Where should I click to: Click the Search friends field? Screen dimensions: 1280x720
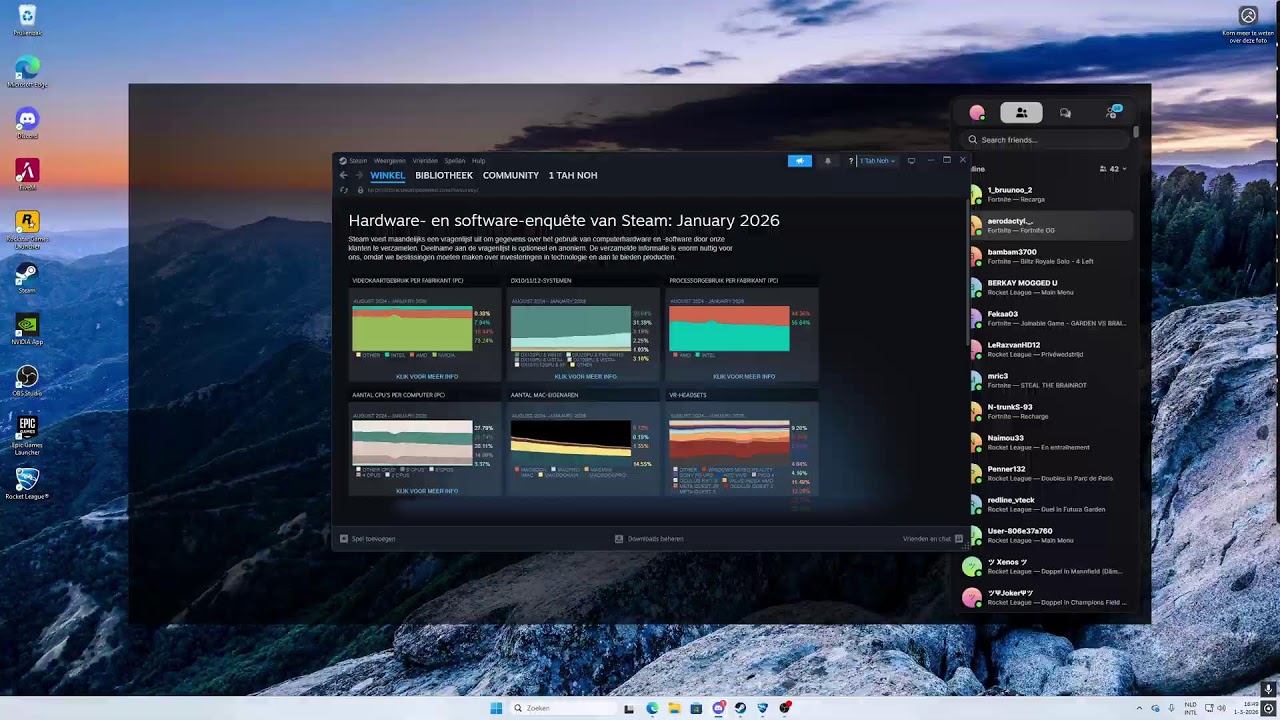[x=1047, y=140]
